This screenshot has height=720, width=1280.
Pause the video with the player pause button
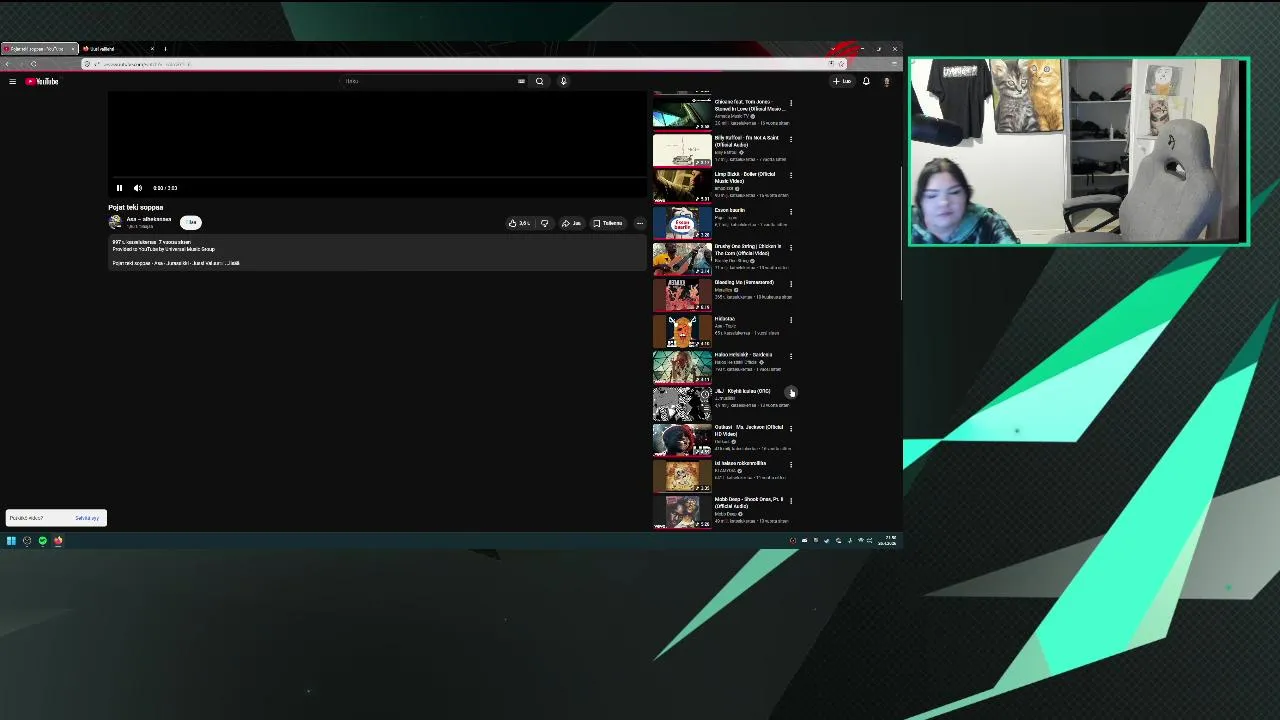pyautogui.click(x=119, y=188)
